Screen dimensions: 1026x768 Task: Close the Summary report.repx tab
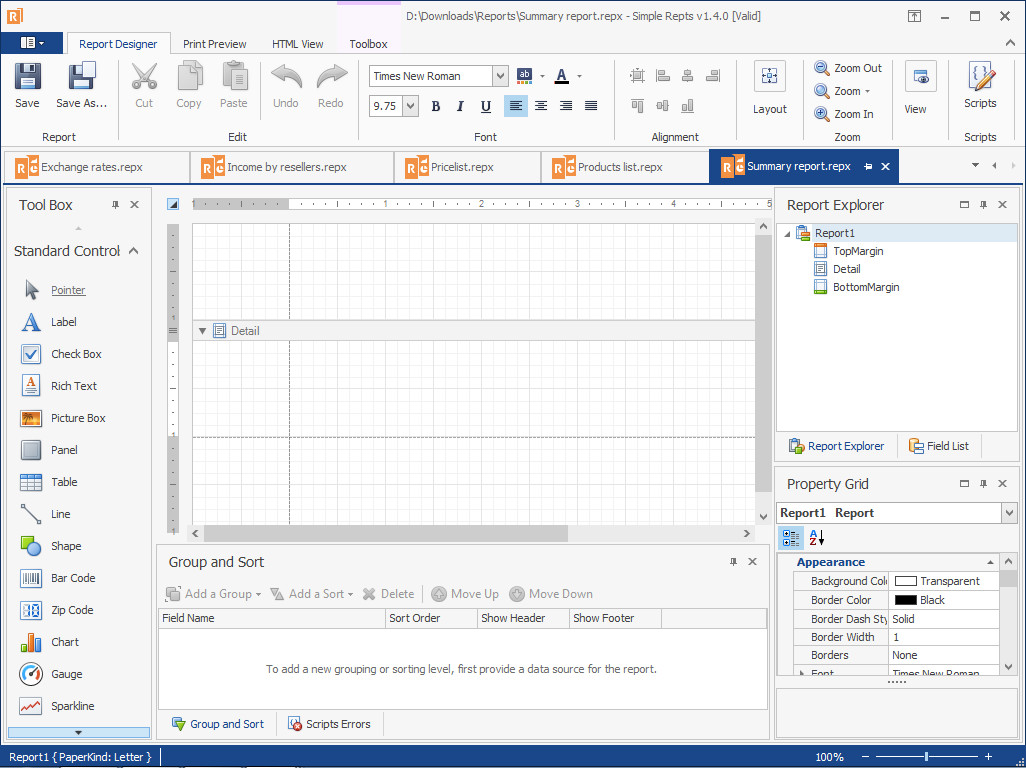coord(885,167)
